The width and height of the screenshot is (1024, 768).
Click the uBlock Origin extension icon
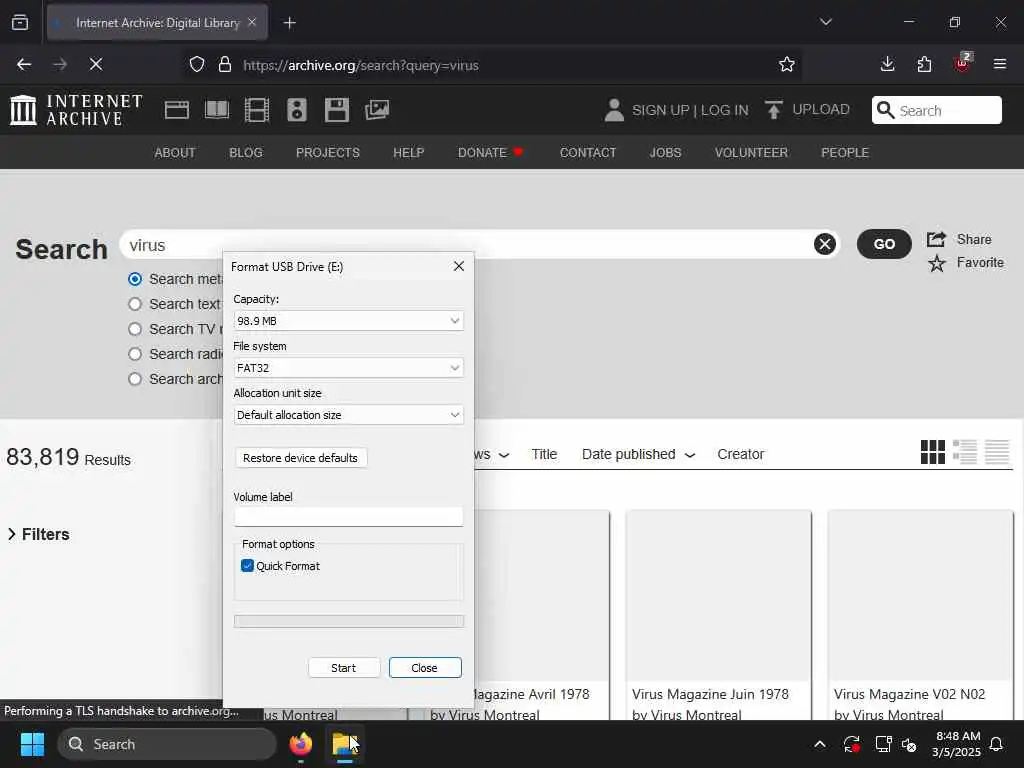coord(963,63)
